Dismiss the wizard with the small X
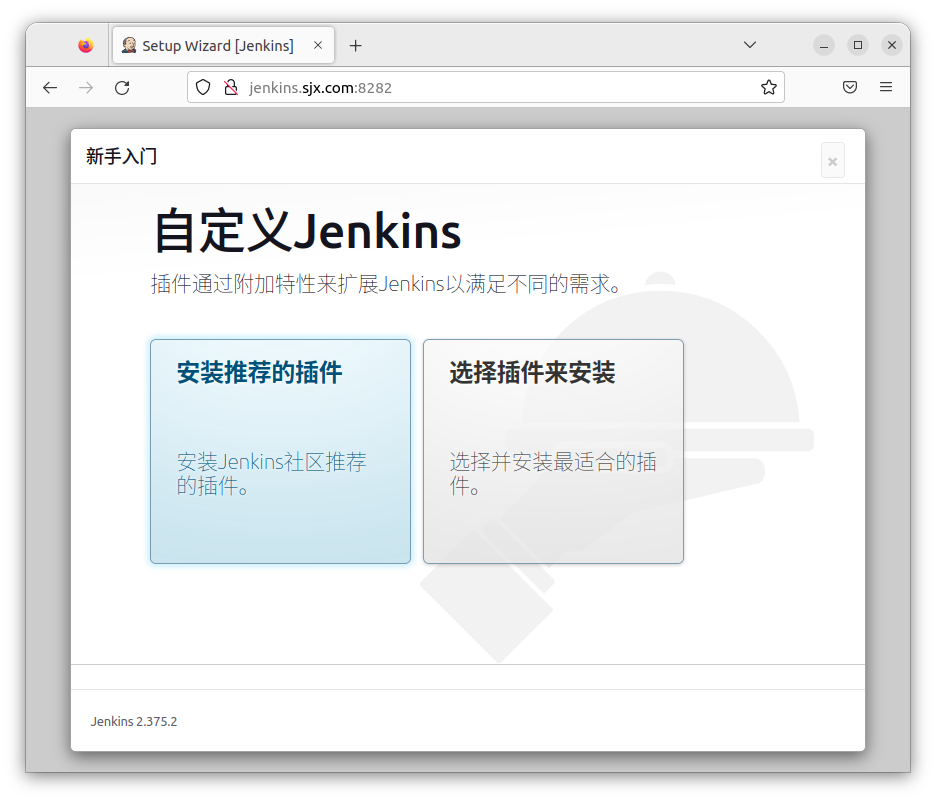The width and height of the screenshot is (936, 801). (832, 160)
